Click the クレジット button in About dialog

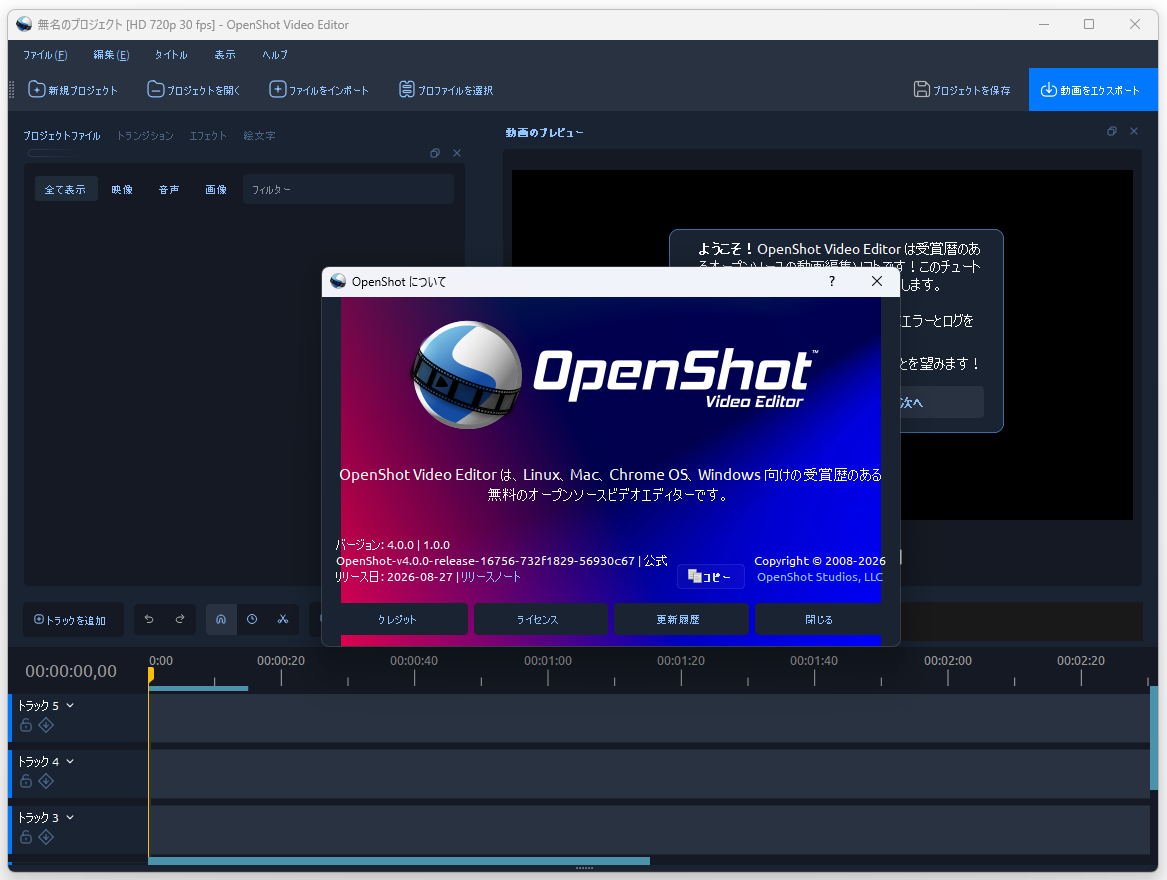397,619
